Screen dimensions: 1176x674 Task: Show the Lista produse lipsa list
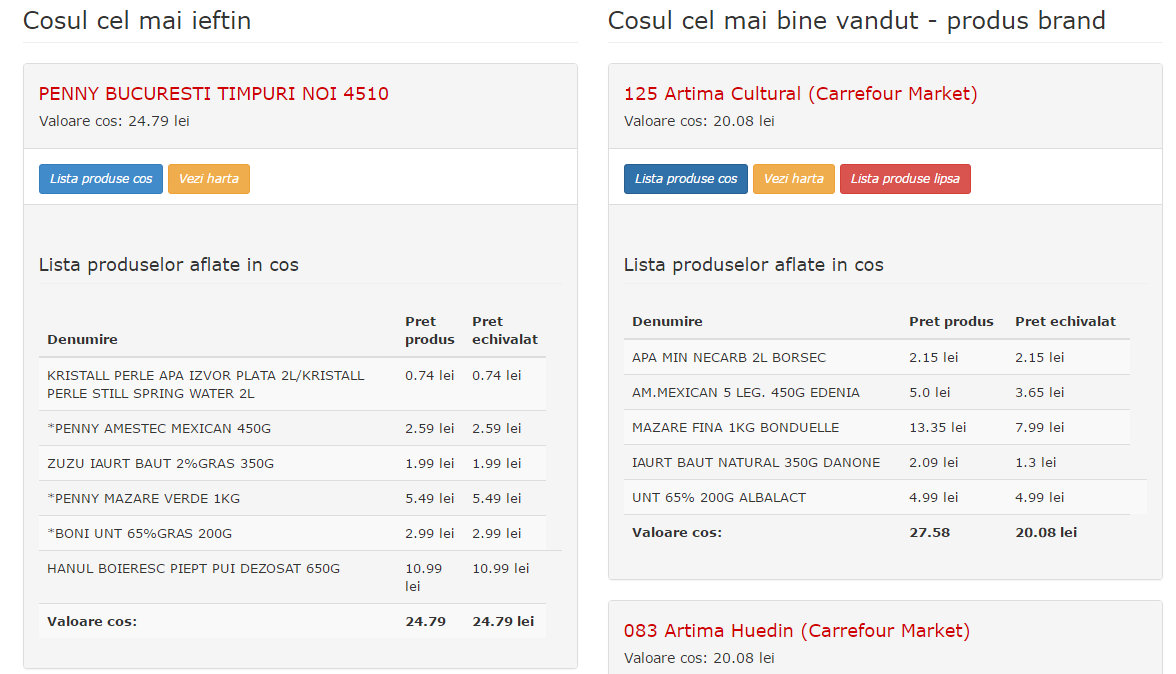click(x=905, y=179)
